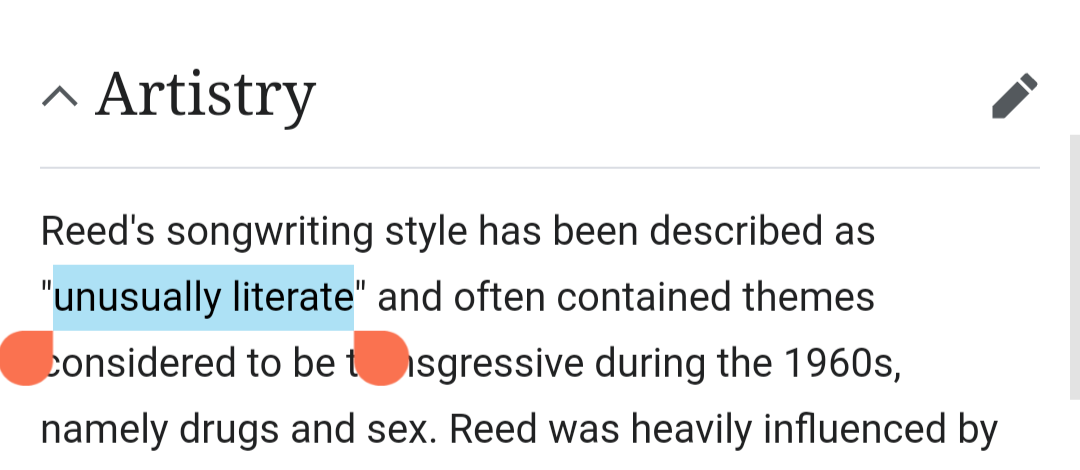1080x470 pixels.
Task: Collapse the Artistry section chevron
Action: pos(60,97)
